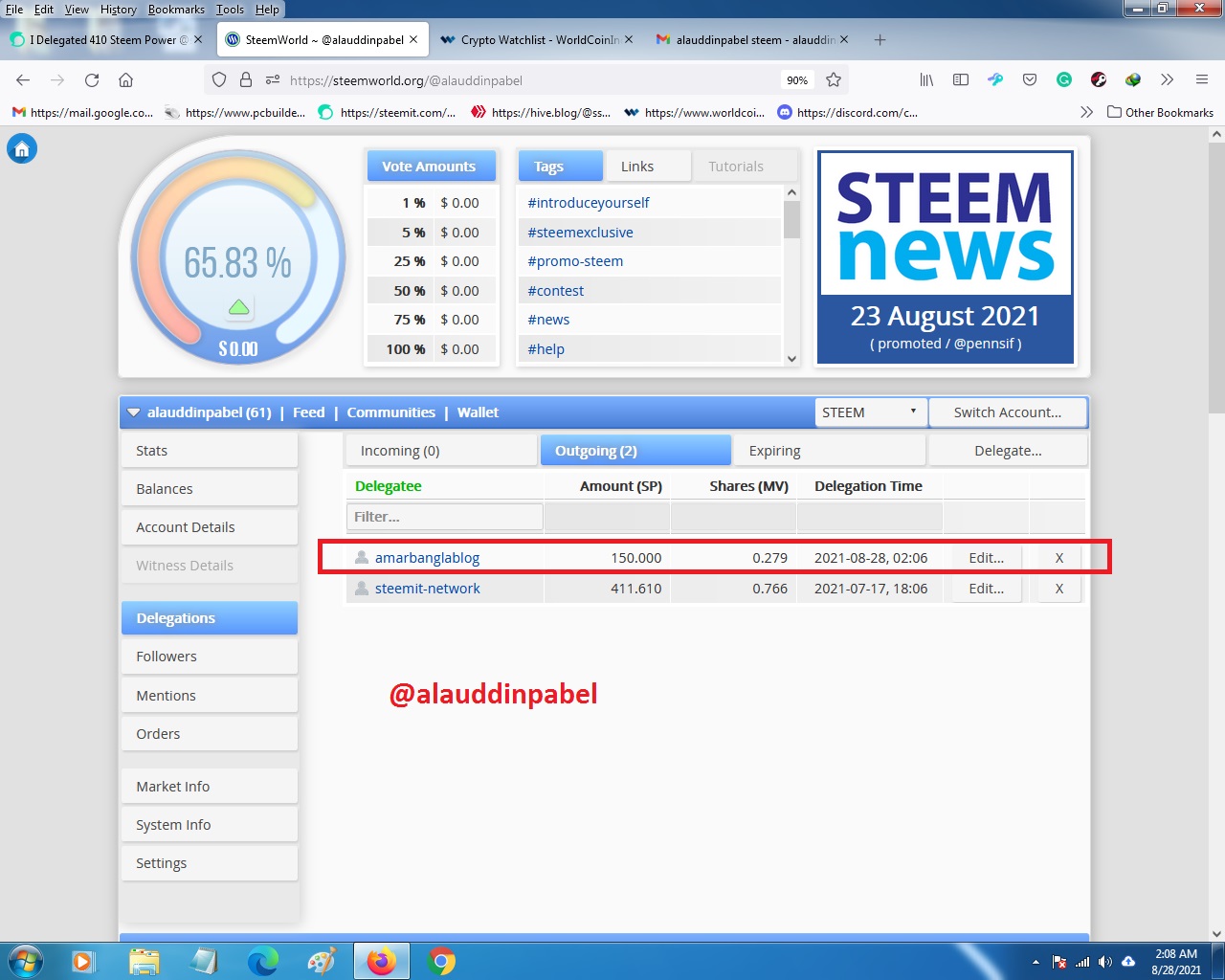This screenshot has width=1225, height=980.
Task: Go to the Wallet link
Action: (478, 412)
